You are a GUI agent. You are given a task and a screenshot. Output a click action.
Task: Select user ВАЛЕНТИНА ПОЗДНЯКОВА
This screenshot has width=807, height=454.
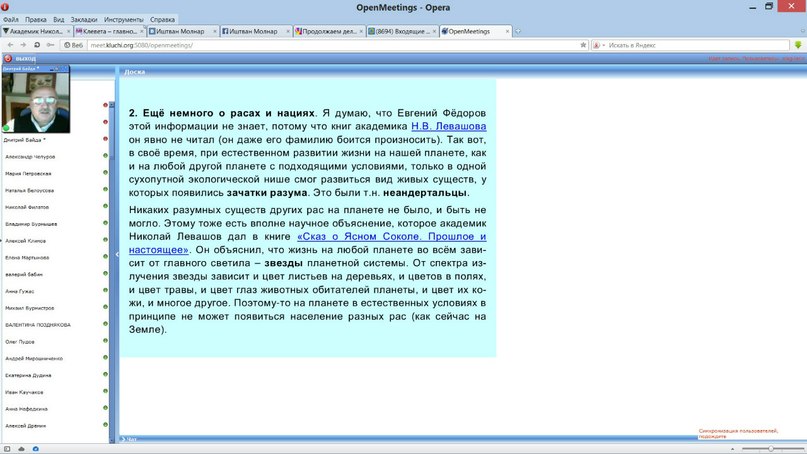click(x=38, y=325)
